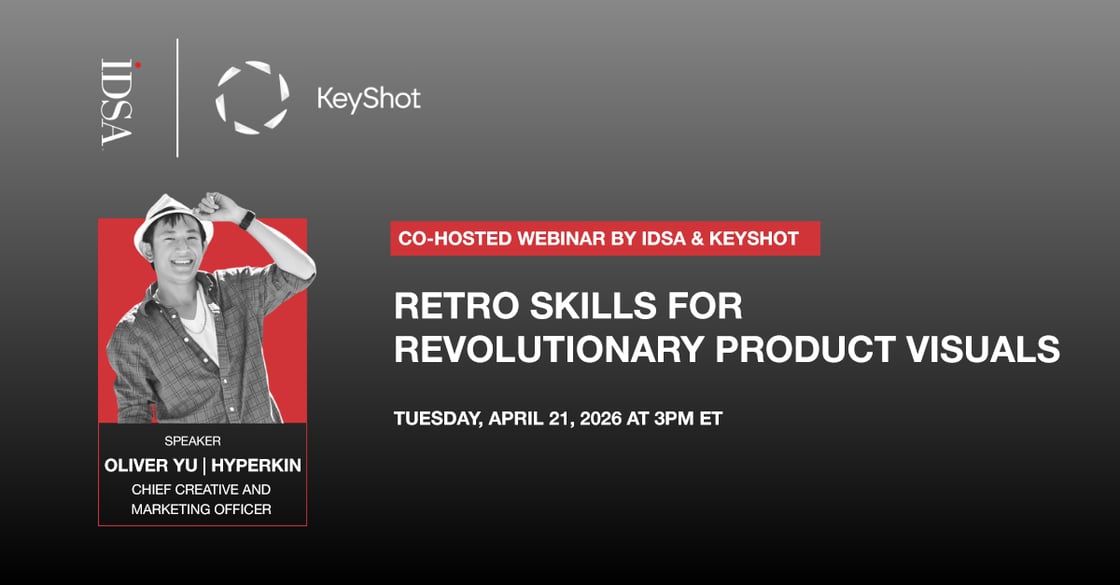This screenshot has width=1120, height=585.
Task: Click the 'SPEAKER' label under the photo
Action: tap(193, 441)
